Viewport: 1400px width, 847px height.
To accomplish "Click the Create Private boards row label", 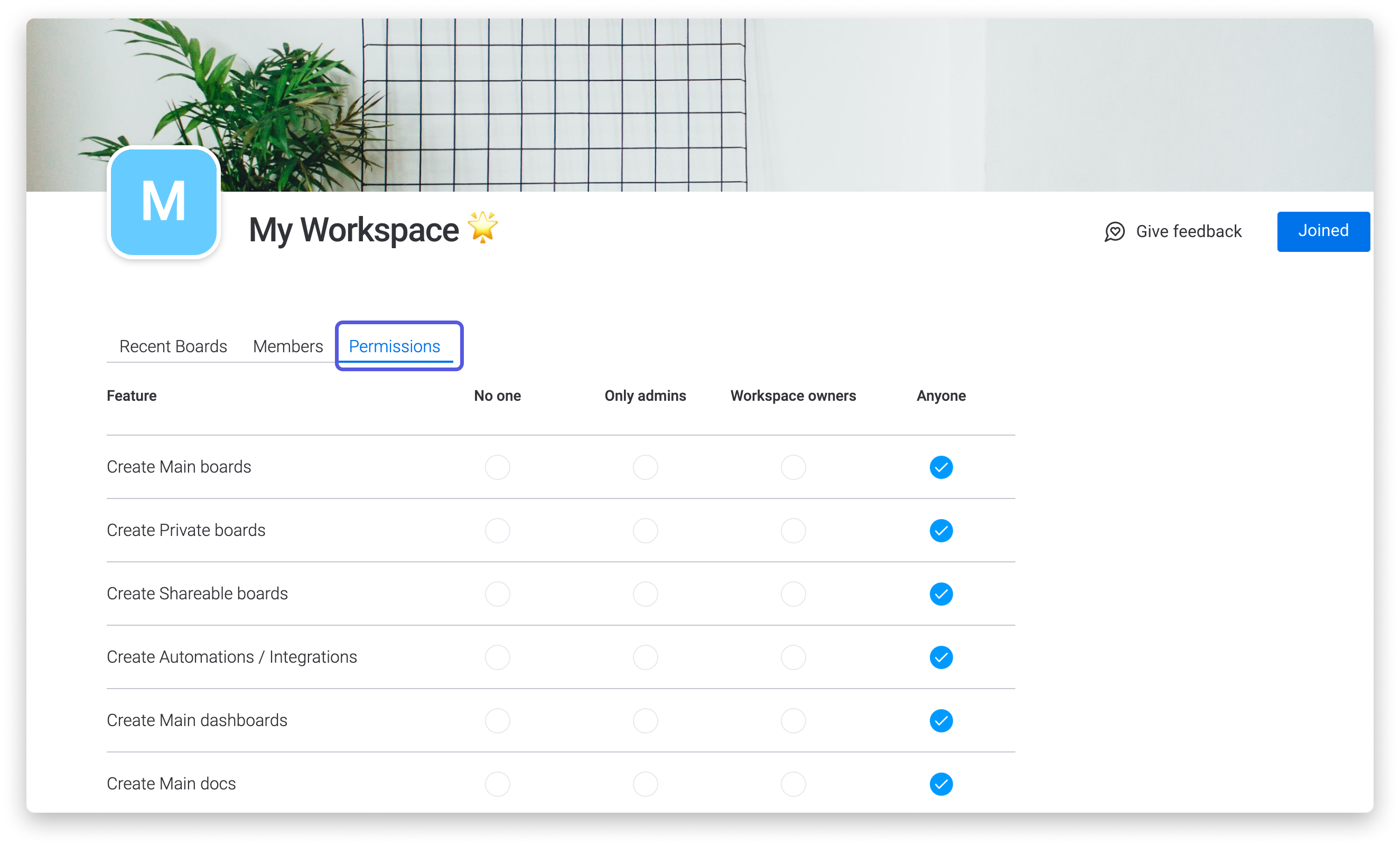I will [186, 530].
